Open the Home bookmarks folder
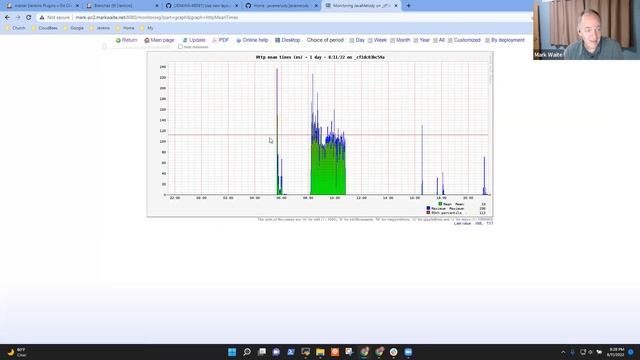640x360 pixels. point(125,28)
